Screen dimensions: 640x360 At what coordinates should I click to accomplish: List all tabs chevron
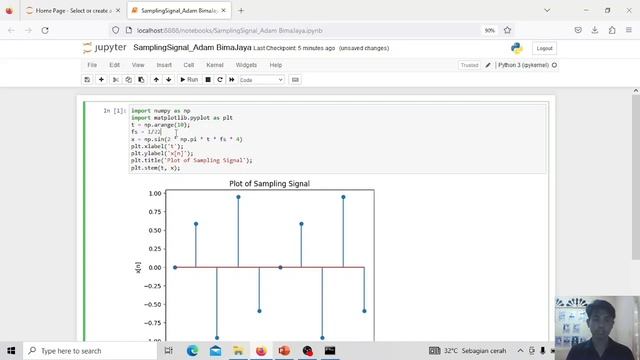coord(547,11)
